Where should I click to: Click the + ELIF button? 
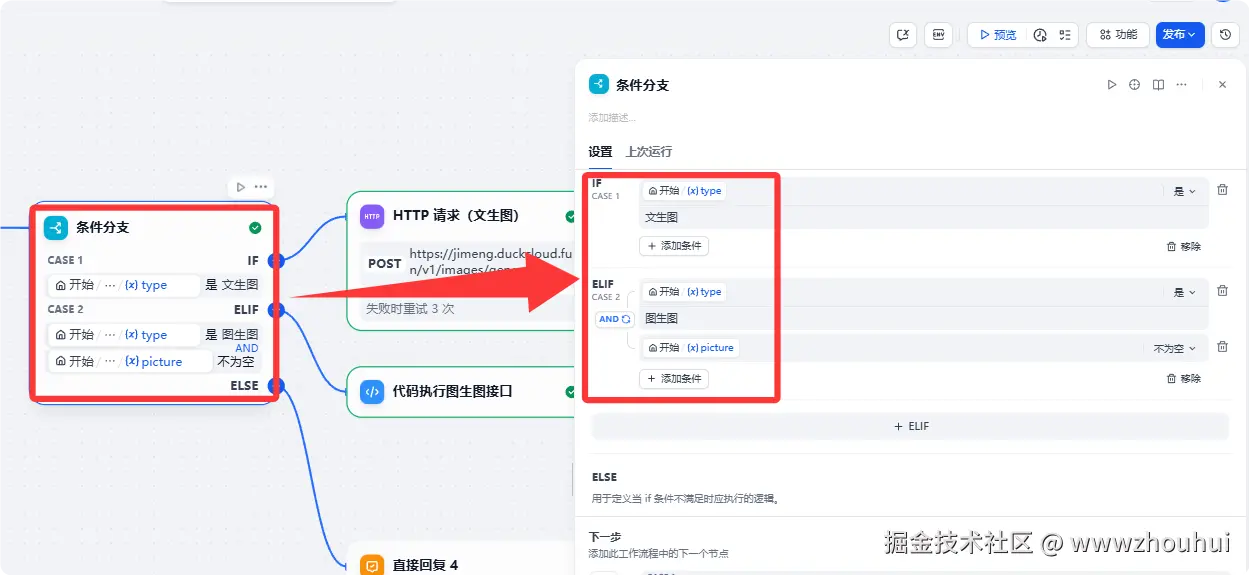pyautogui.click(x=910, y=426)
